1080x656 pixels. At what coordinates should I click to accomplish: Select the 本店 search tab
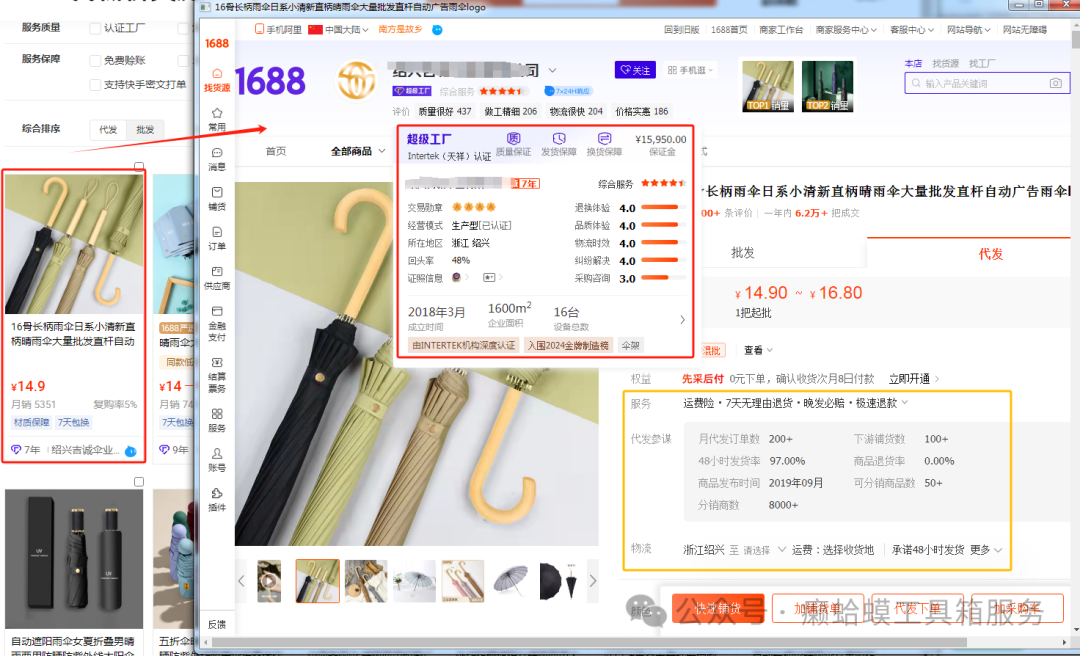coord(913,63)
